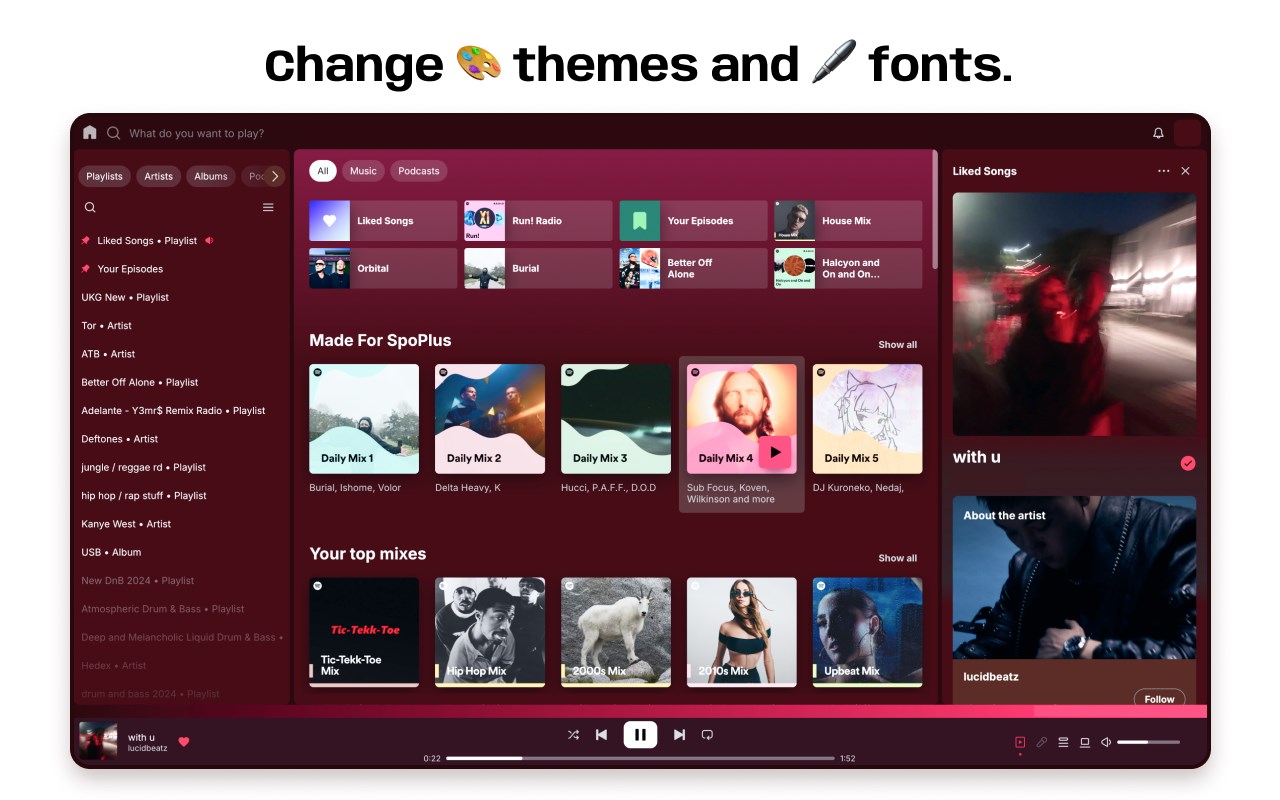Open the 2010s Mix cover
The image size is (1280, 800).
pyautogui.click(x=742, y=632)
